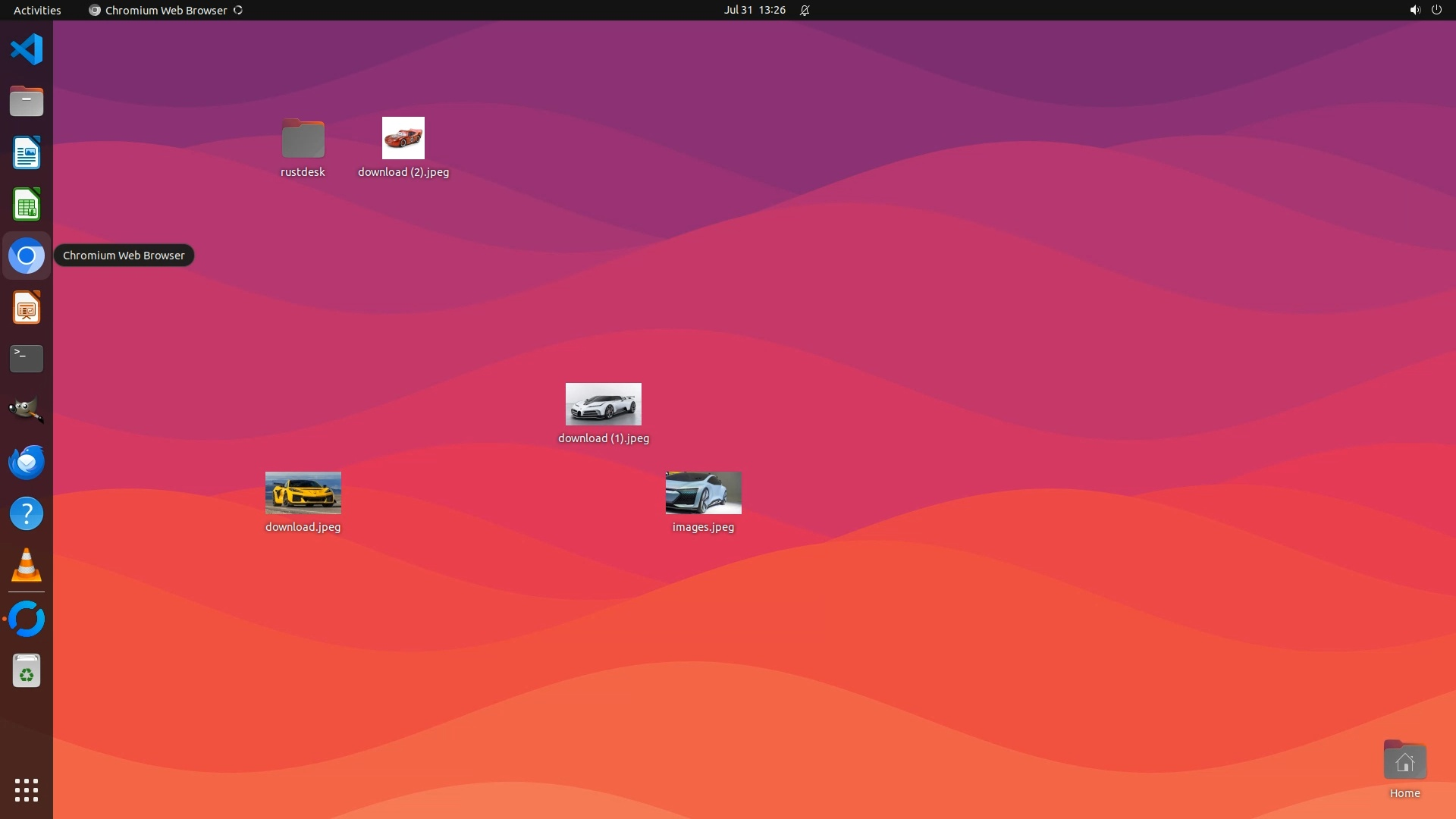Open the Trash dock icon
This screenshot has height=819, width=1456.
click(27, 671)
